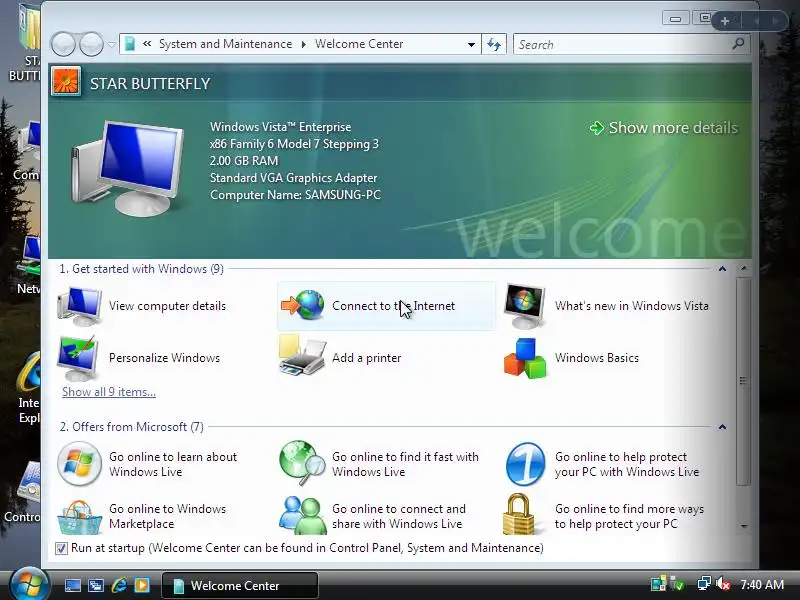Click Windows Basics label
The image size is (800, 600).
pyautogui.click(x=596, y=358)
